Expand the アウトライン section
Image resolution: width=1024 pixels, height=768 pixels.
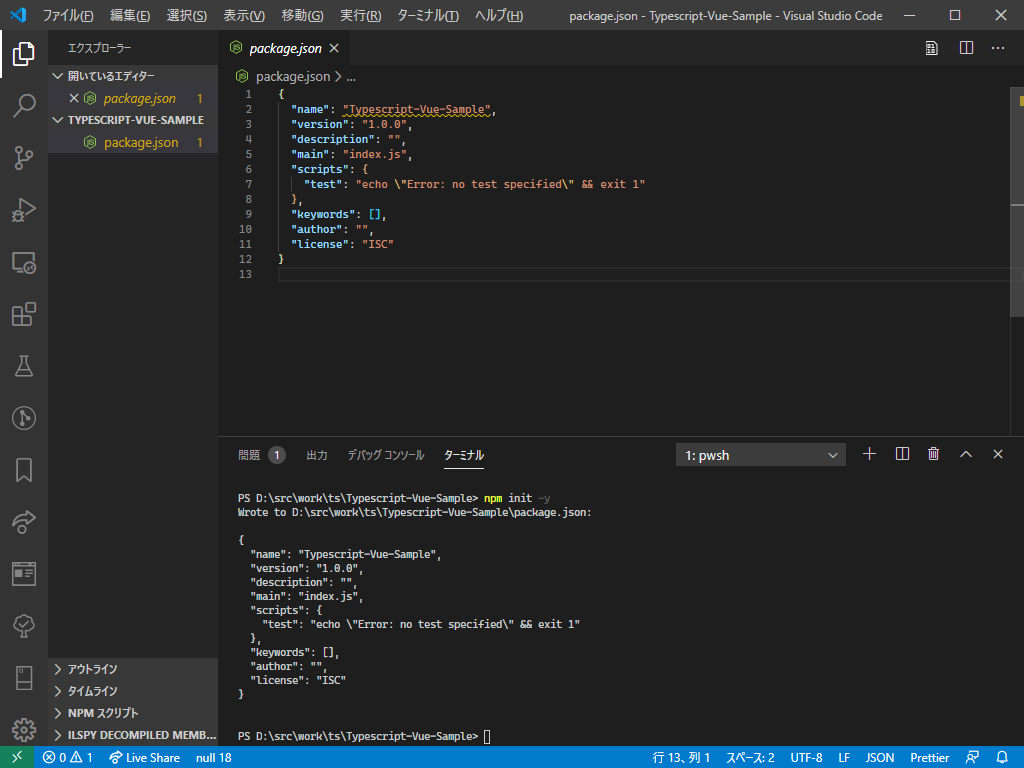tap(92, 669)
